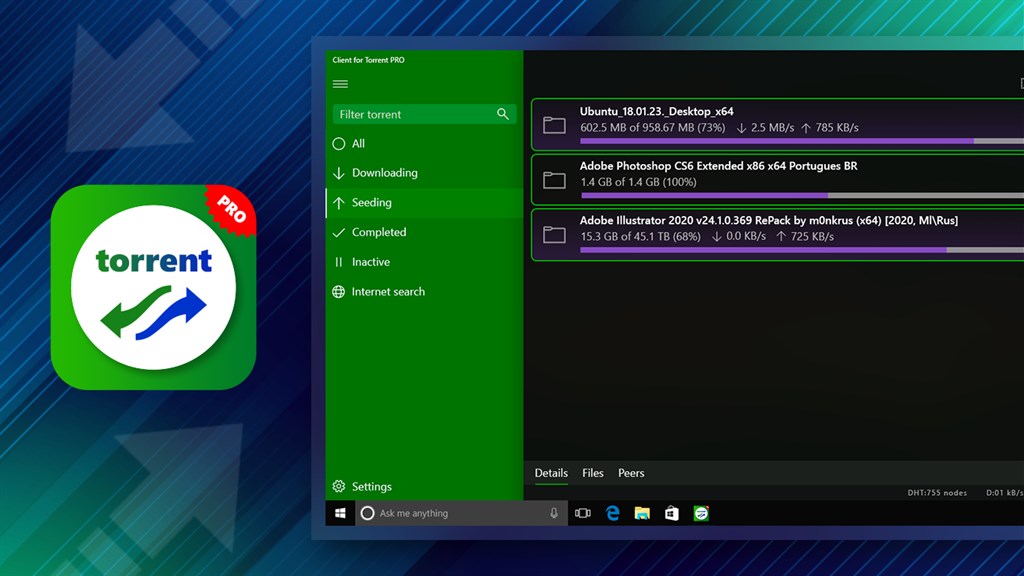
Task: Switch to the Details tab
Action: coord(551,473)
